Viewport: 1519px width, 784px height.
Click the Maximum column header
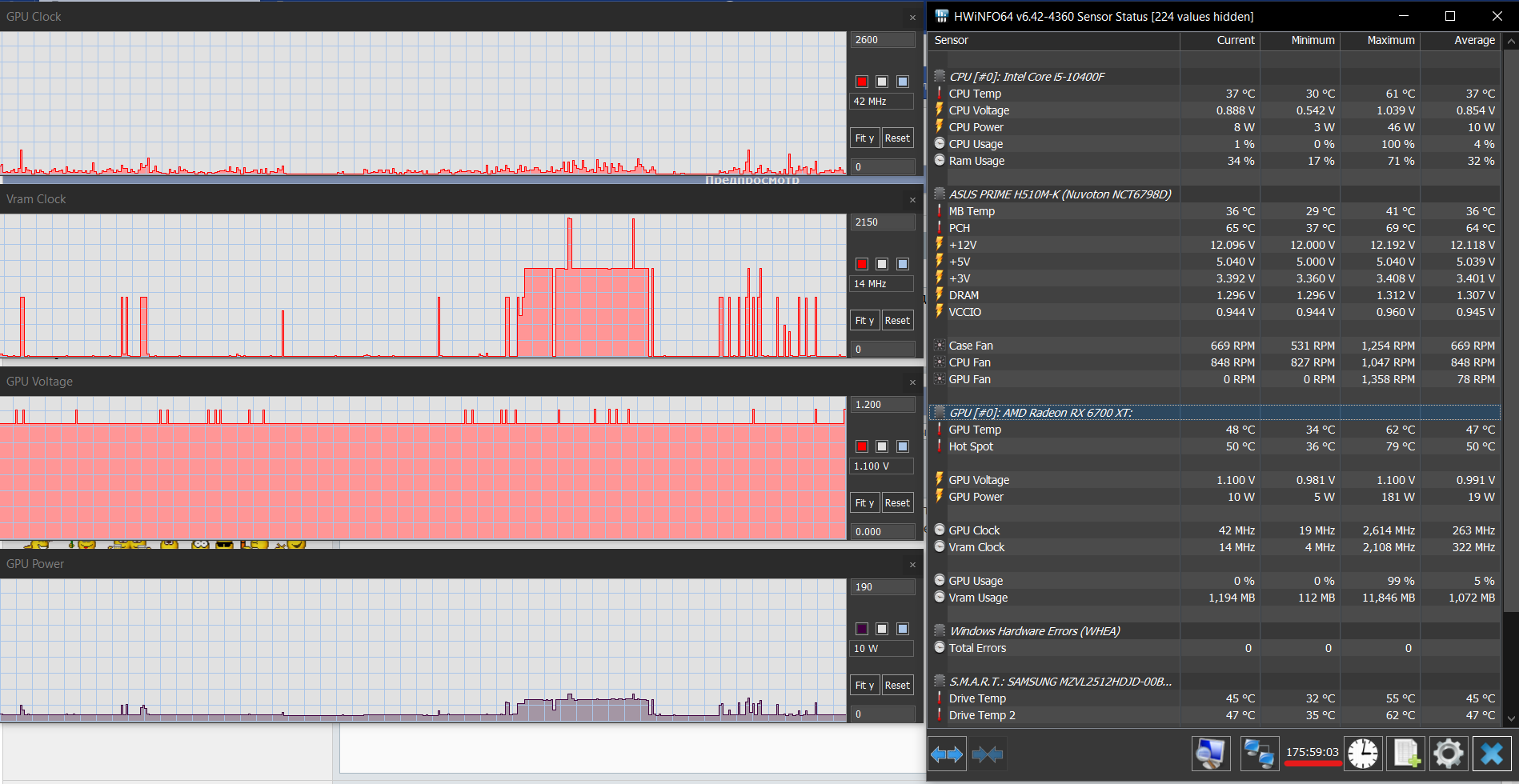tap(1381, 40)
